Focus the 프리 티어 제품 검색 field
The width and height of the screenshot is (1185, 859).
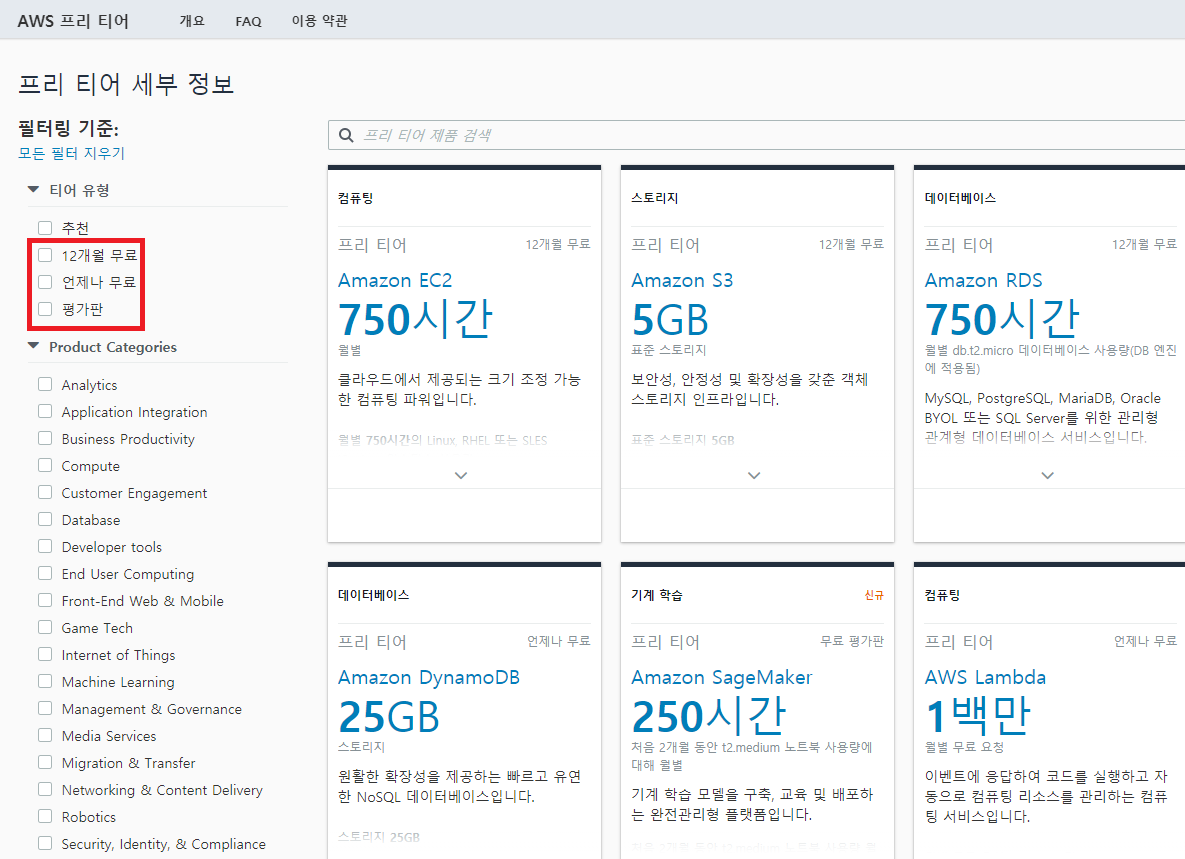(756, 135)
